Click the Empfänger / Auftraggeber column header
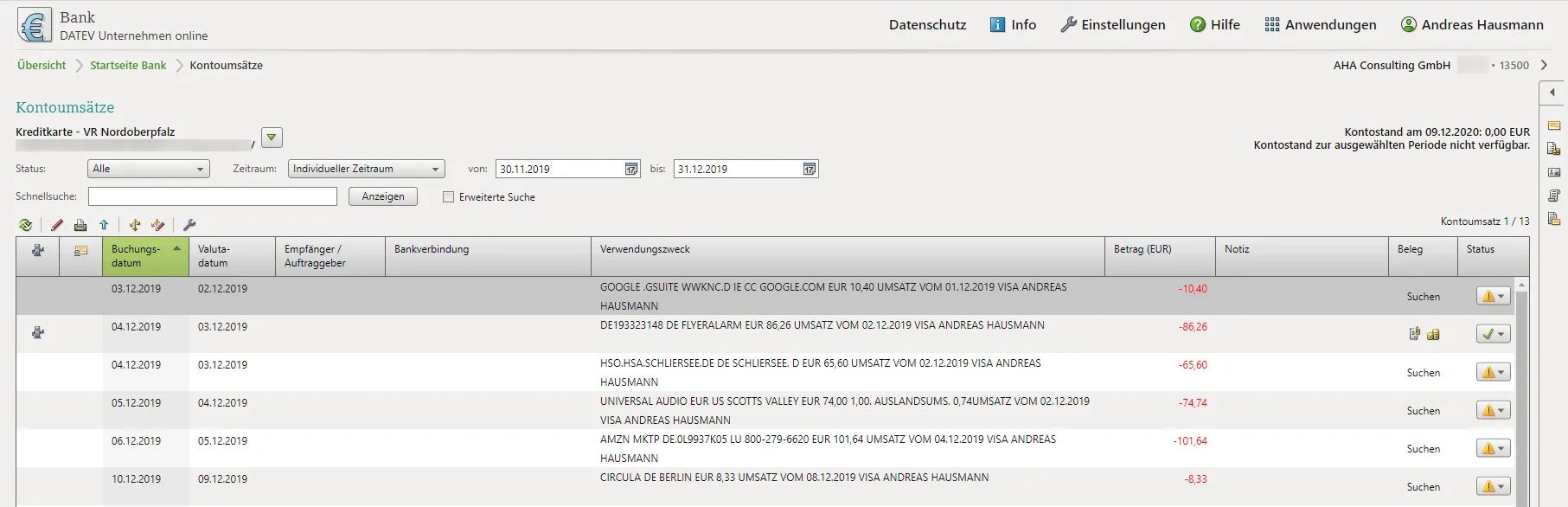 tap(330, 256)
